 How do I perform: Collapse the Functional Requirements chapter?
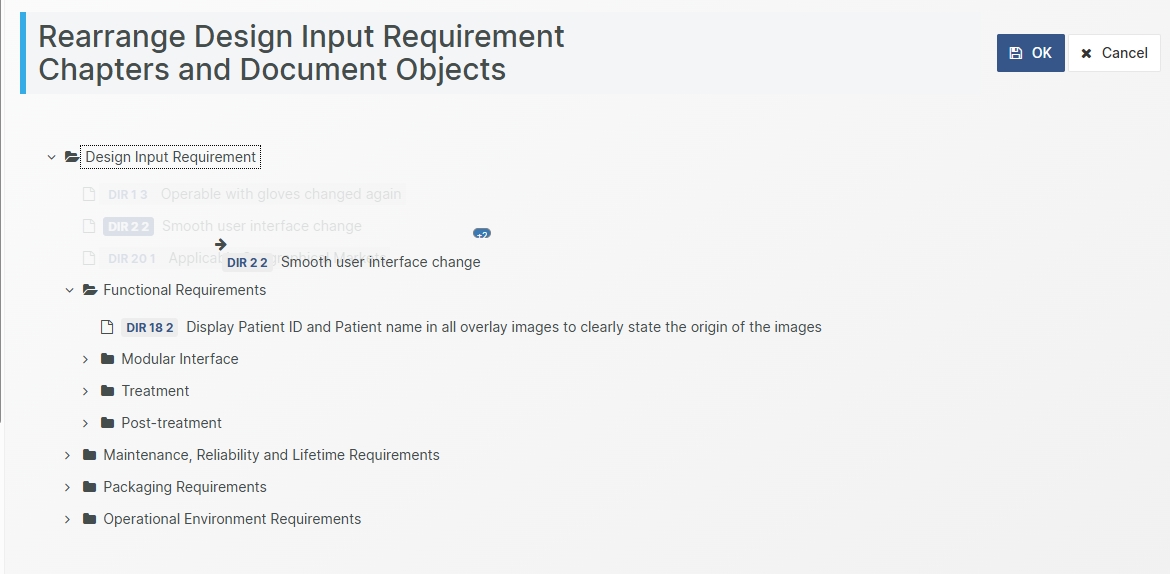70,290
